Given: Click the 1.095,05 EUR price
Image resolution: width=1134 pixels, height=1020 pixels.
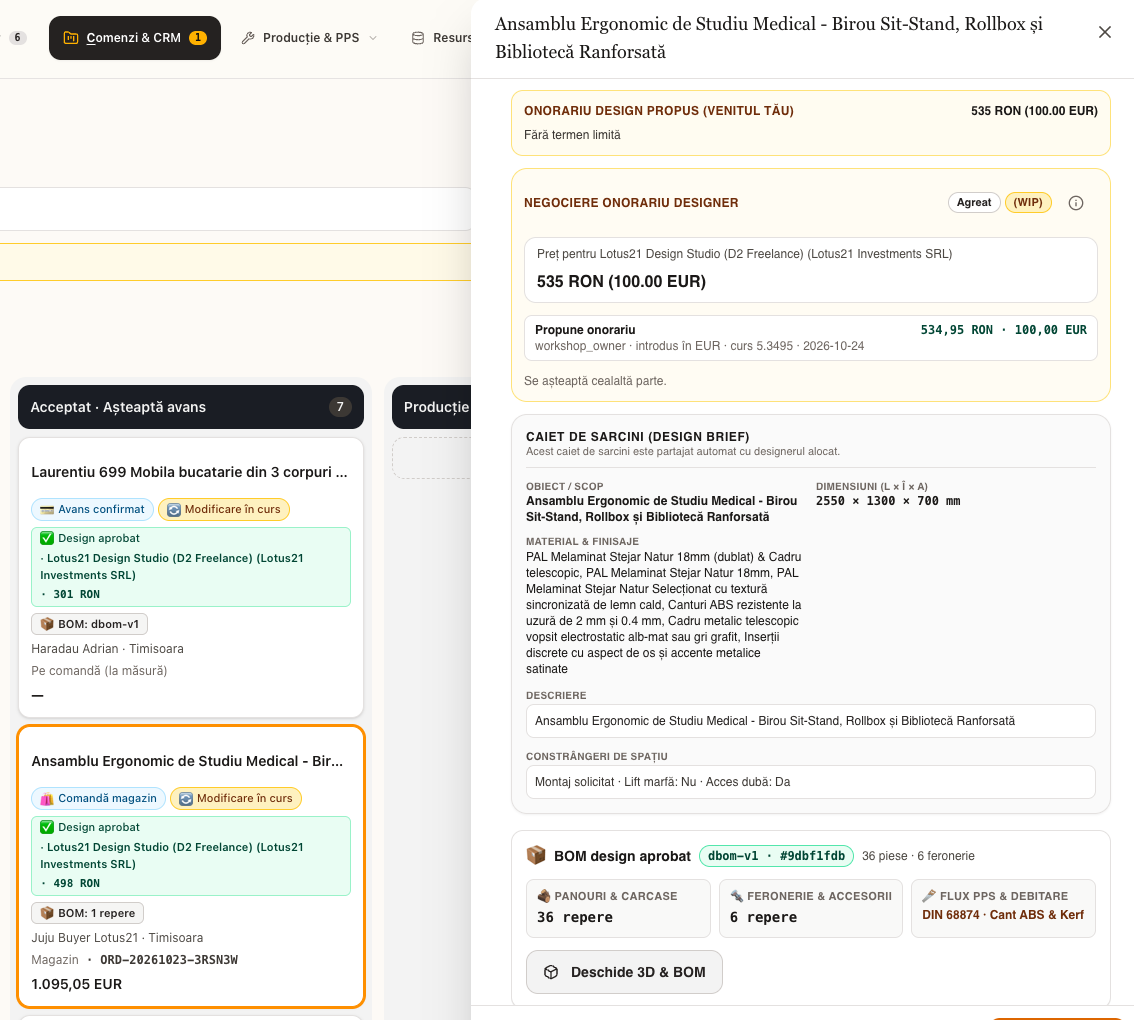Looking at the screenshot, I should pos(77,985).
